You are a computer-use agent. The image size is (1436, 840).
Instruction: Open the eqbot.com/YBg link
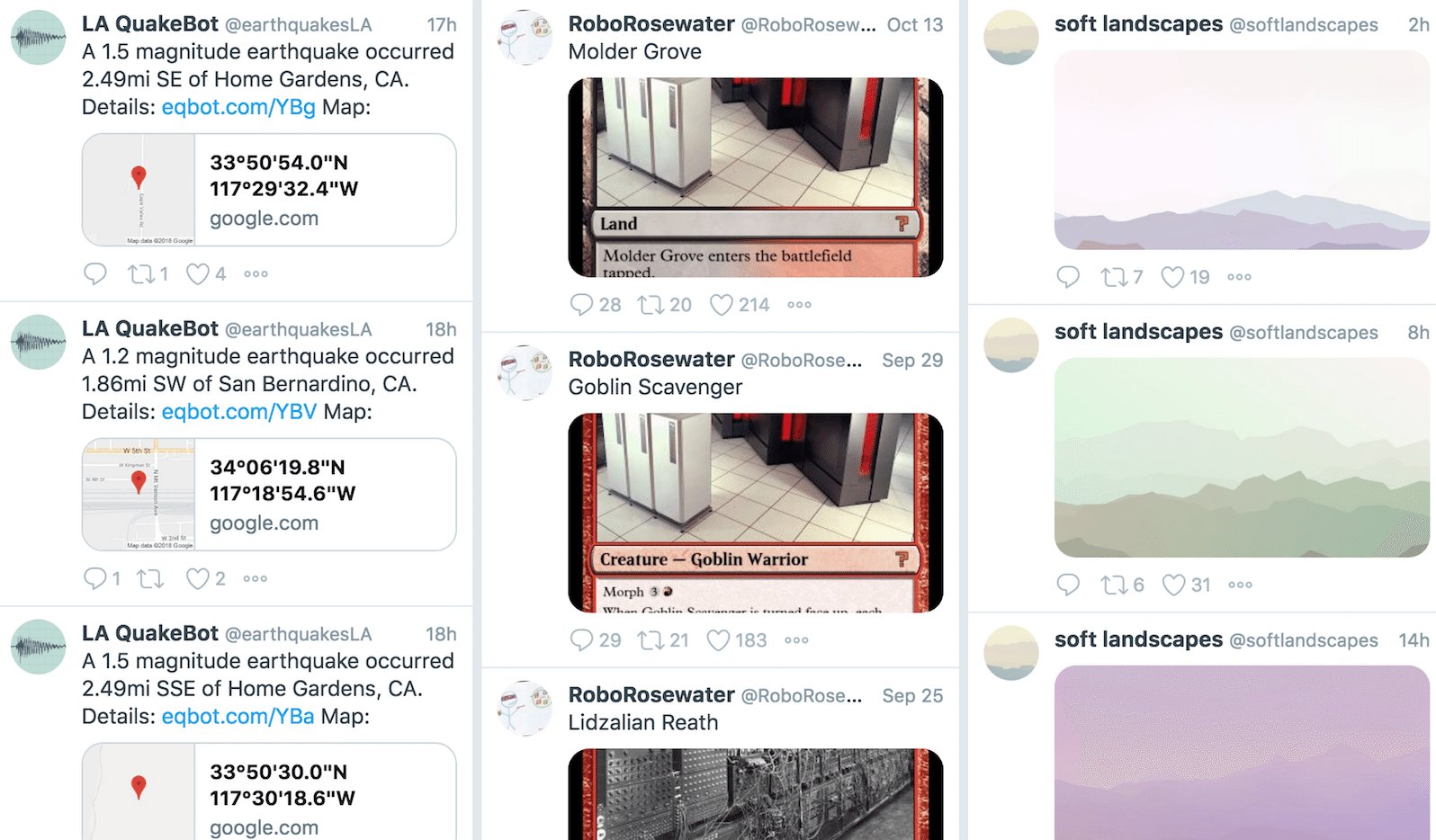(238, 107)
